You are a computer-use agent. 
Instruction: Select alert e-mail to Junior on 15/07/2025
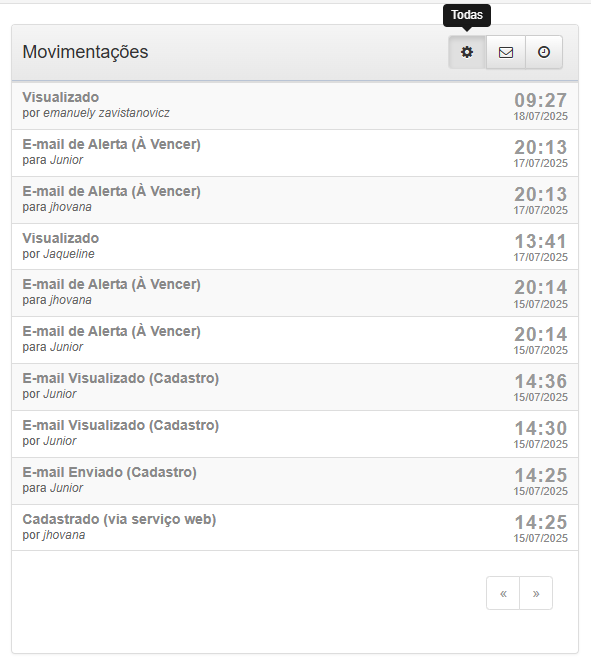[x=295, y=340]
